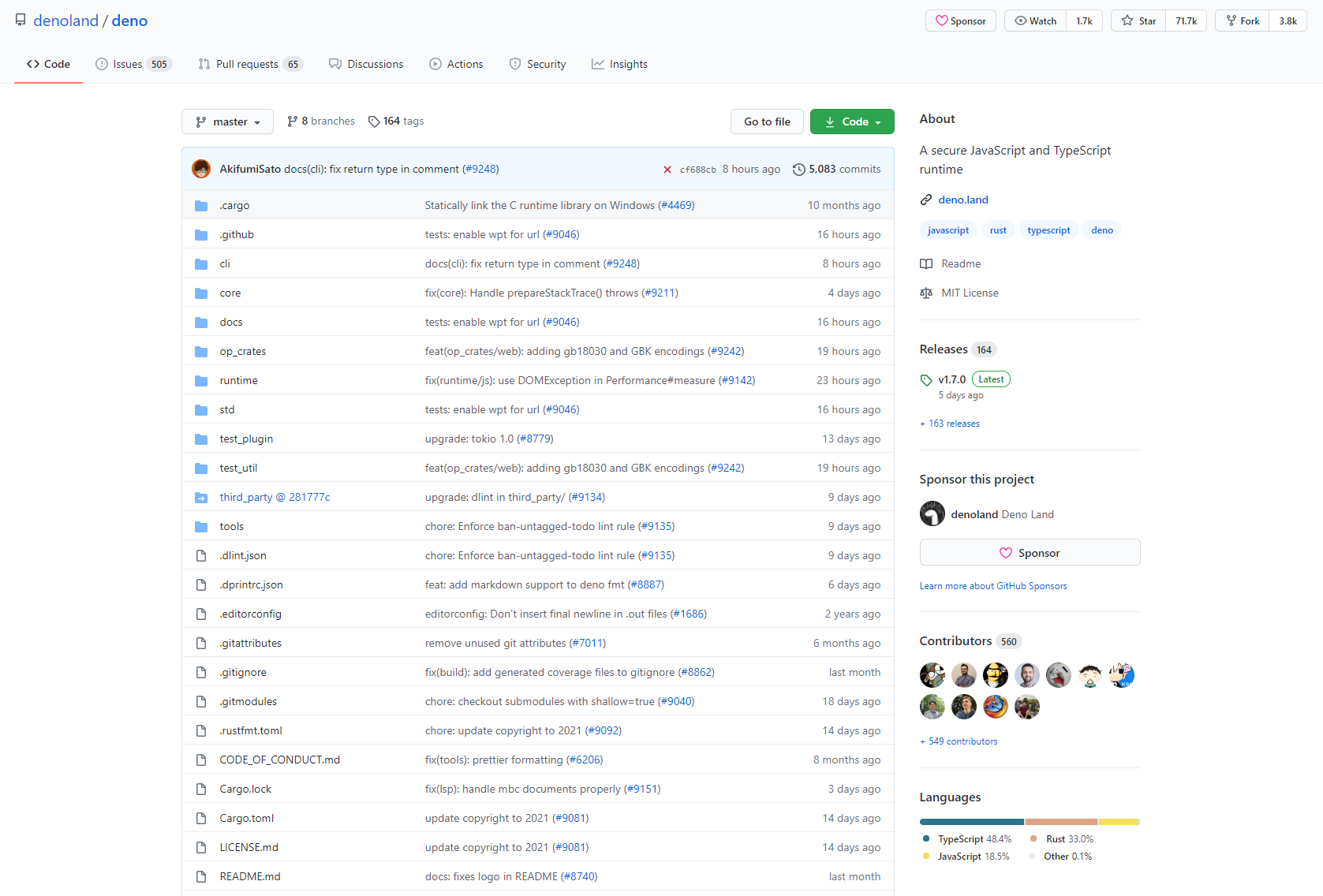Image resolution: width=1323 pixels, height=896 pixels.
Task: Click the rust topic tag
Action: point(998,230)
